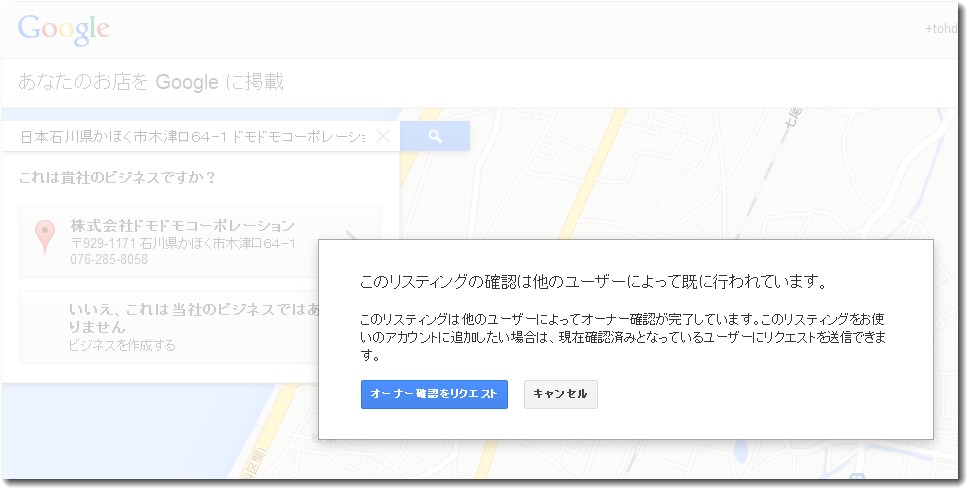Viewport: 967px width, 488px height.
Task: Click the ビジネスを作成する text
Action: tap(122, 345)
